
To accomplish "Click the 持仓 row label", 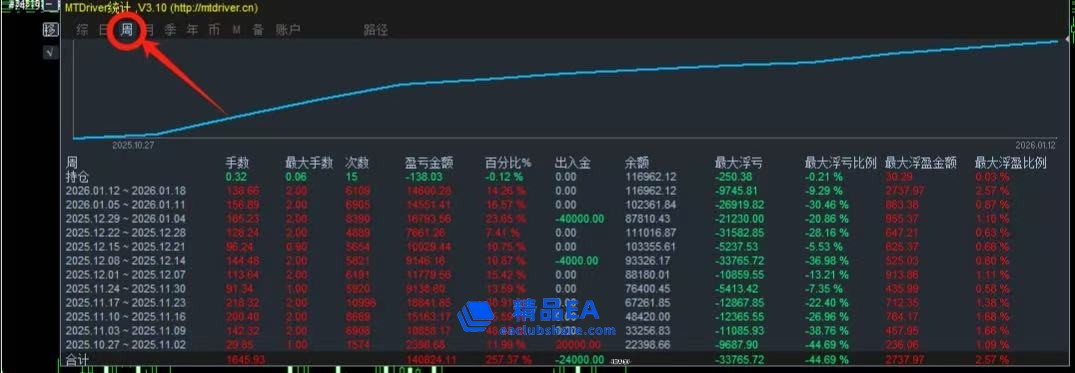I will [x=77, y=177].
